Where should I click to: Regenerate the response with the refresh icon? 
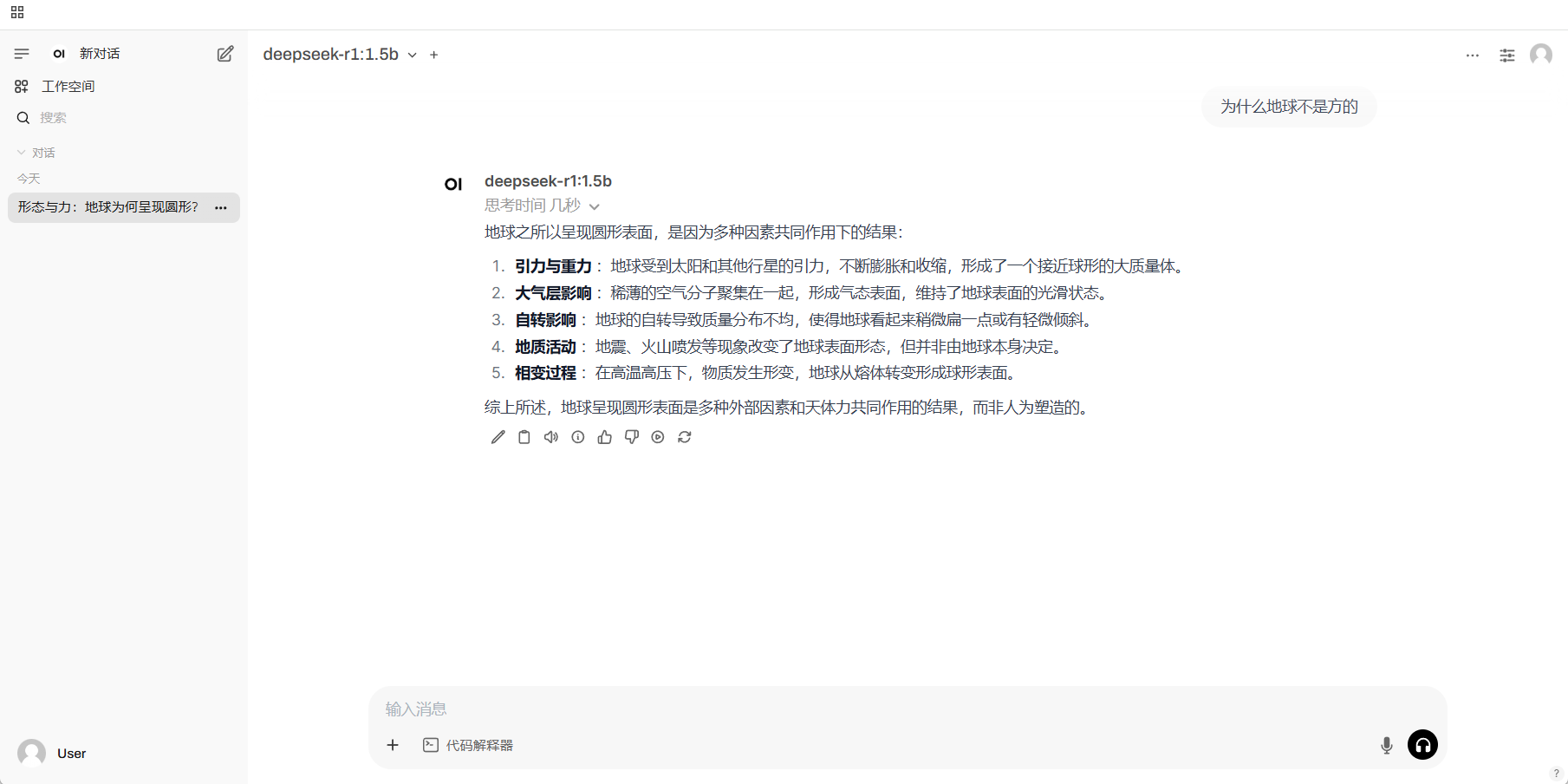[x=685, y=437]
